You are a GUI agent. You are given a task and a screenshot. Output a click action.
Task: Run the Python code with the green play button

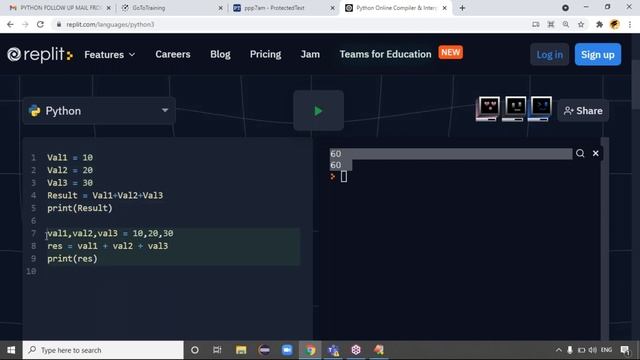pyautogui.click(x=318, y=111)
